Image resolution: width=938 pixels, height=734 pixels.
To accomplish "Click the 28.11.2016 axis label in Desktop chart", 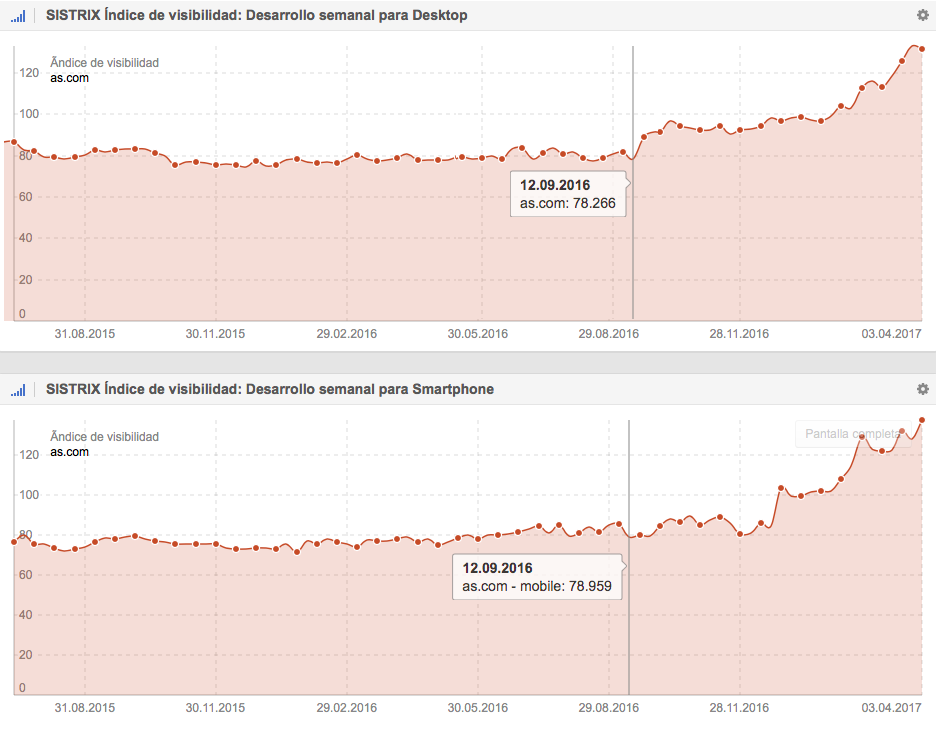I will point(740,333).
